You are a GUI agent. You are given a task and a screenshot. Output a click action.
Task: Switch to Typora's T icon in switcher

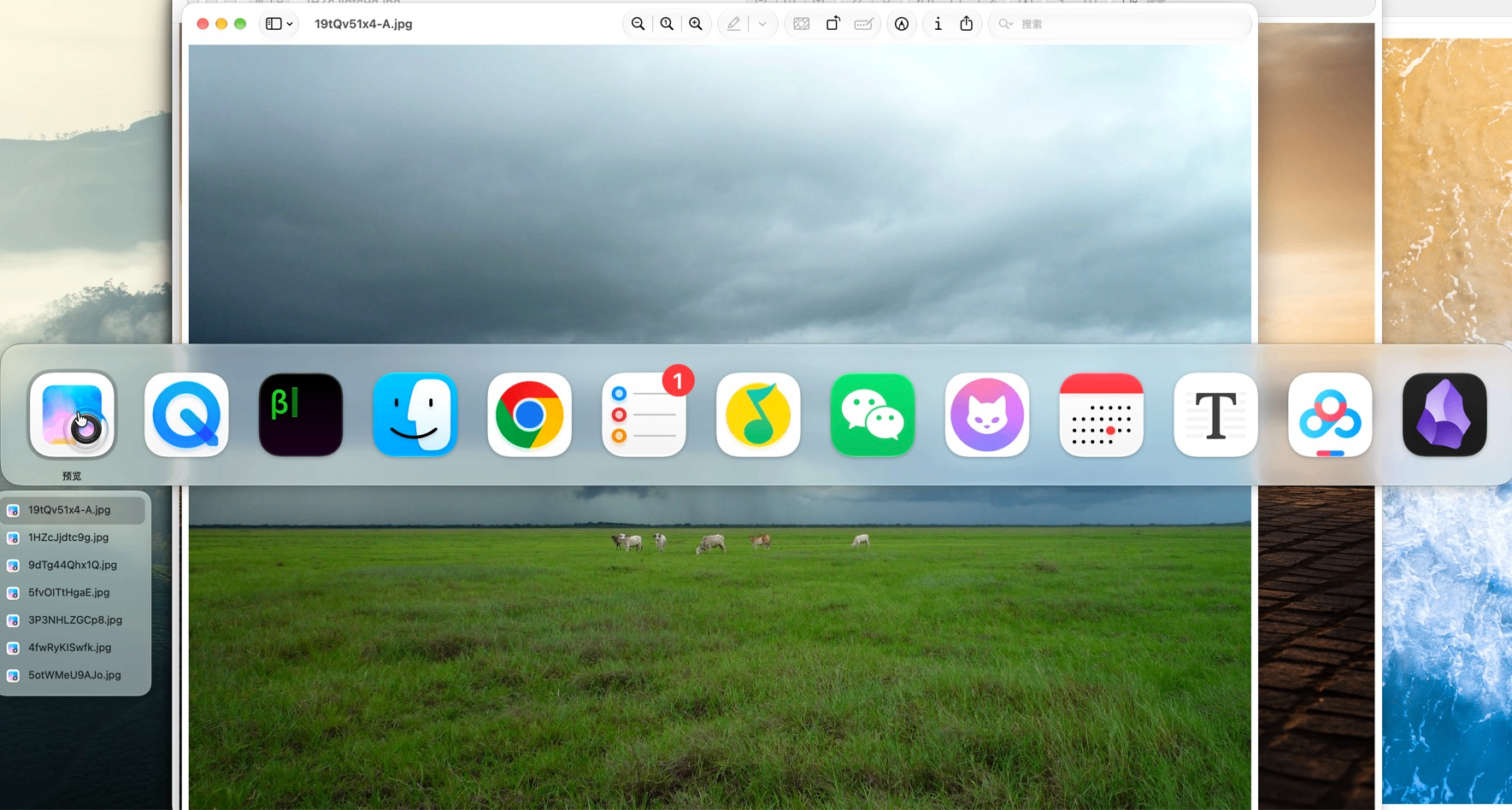[x=1216, y=414]
